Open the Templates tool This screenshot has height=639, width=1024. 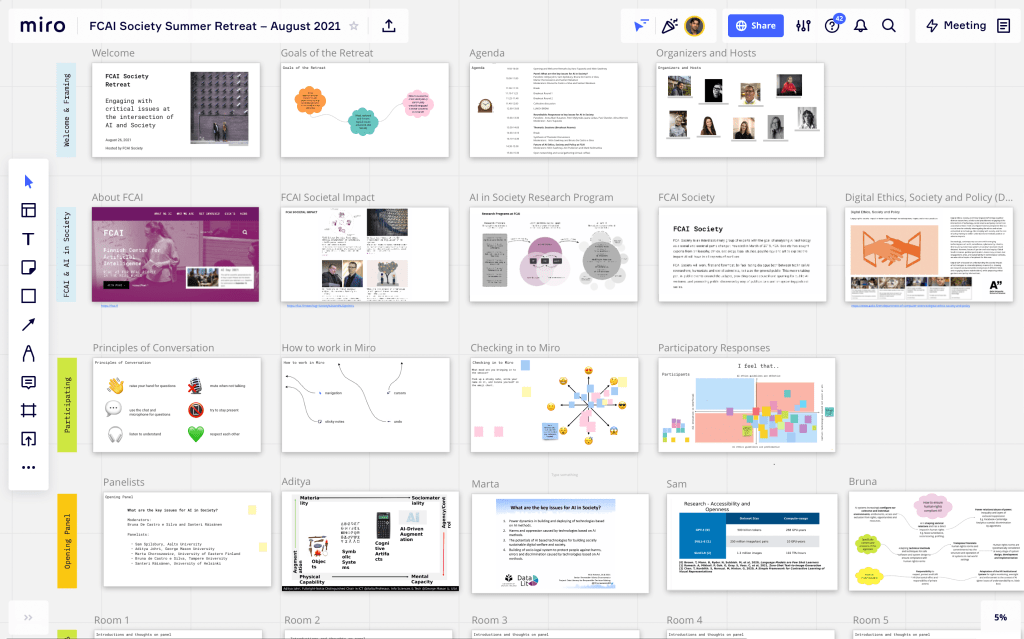click(28, 210)
